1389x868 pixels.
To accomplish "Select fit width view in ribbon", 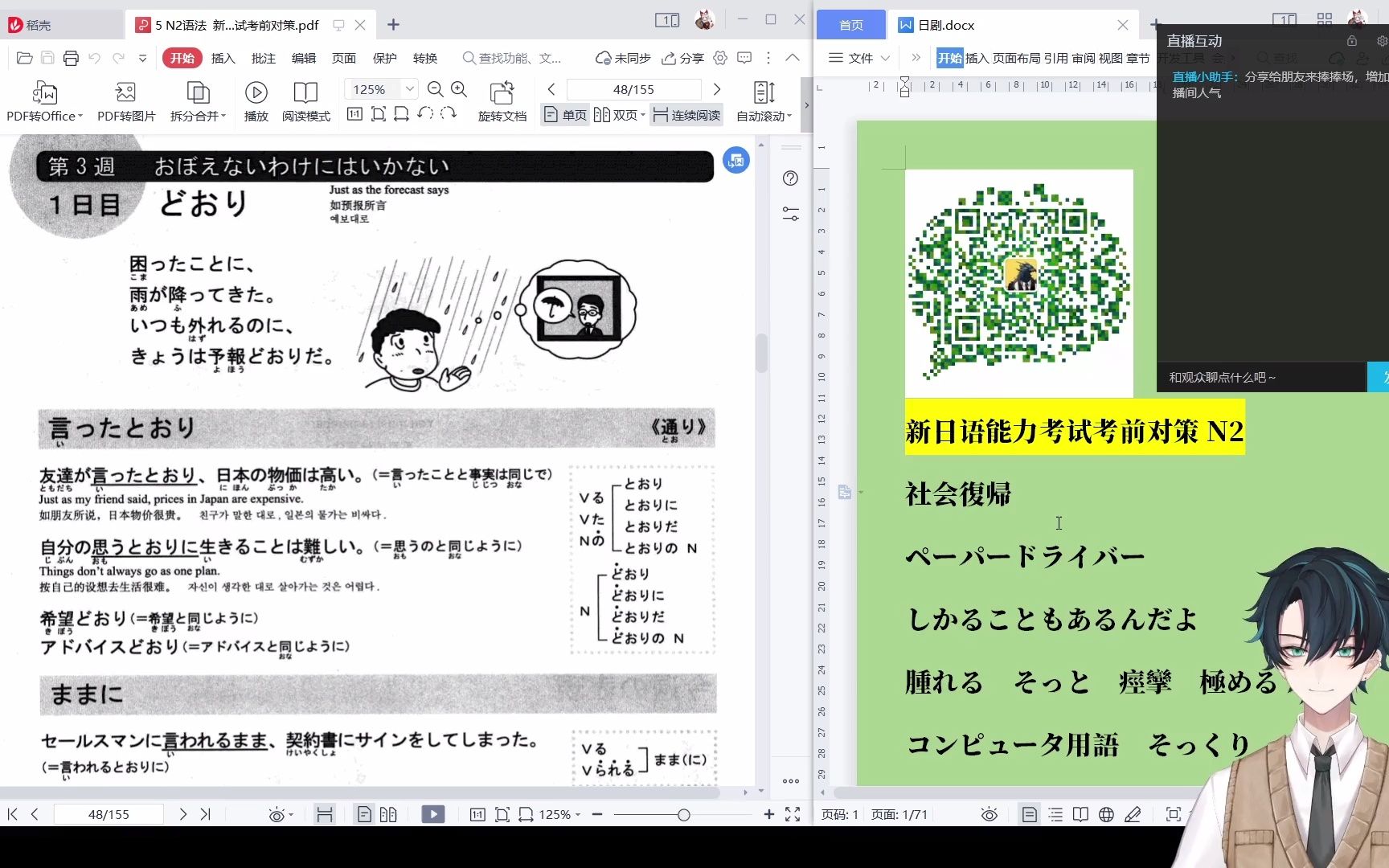I will (401, 114).
